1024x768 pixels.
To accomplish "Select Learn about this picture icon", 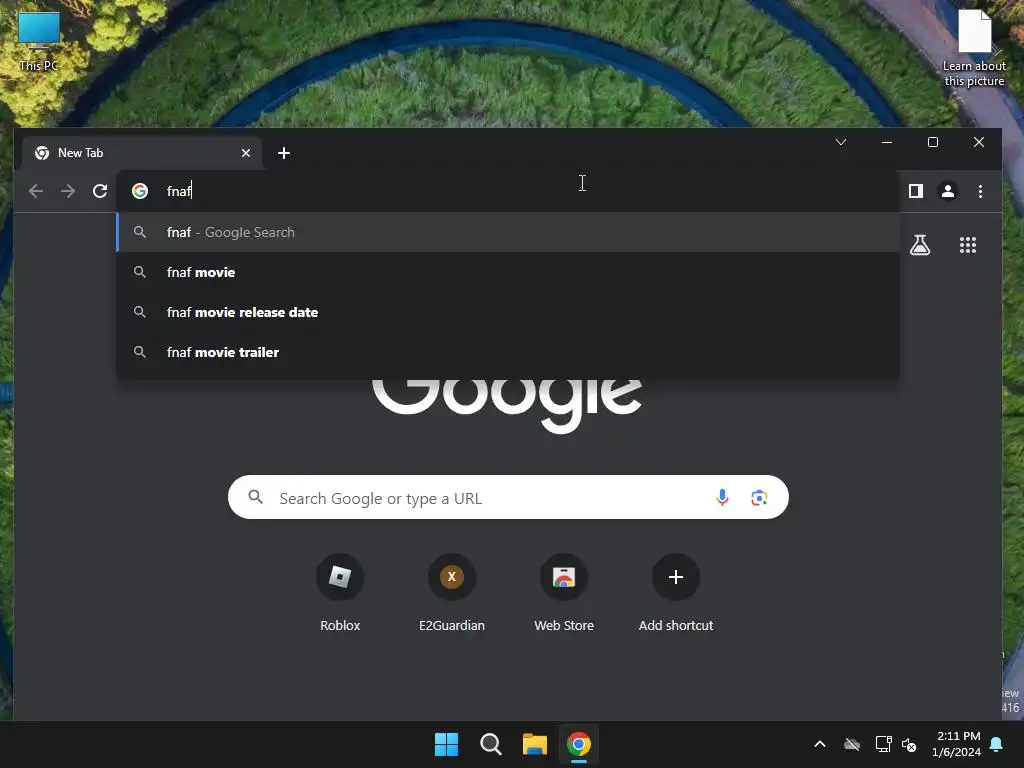I will point(974,48).
